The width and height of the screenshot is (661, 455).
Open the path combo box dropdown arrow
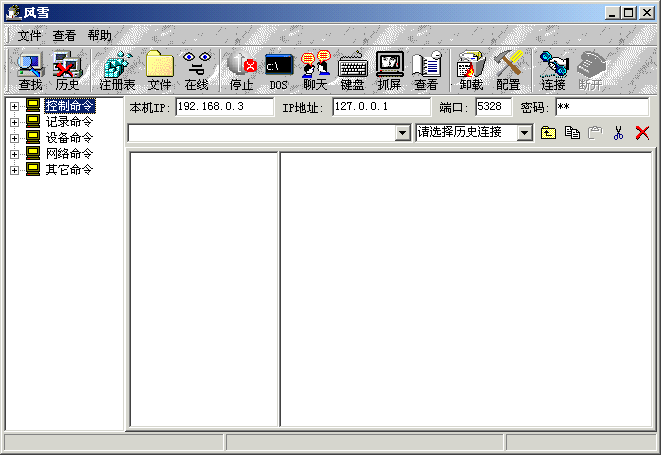[403, 132]
